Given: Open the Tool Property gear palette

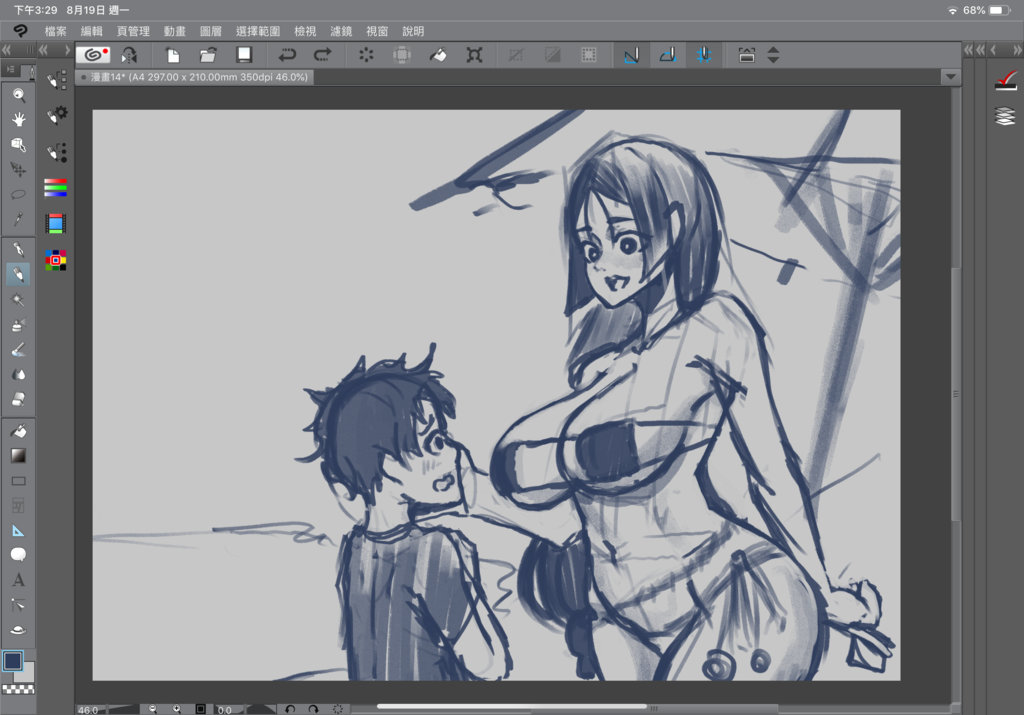Looking at the screenshot, I should [56, 115].
